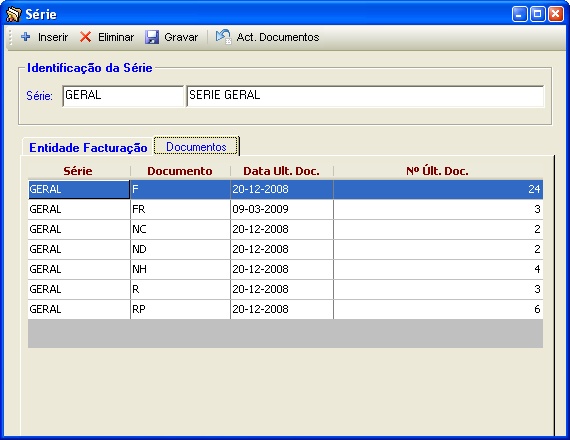This screenshot has height=440, width=570.
Task: Sort by the Documento column header
Action: click(180, 171)
